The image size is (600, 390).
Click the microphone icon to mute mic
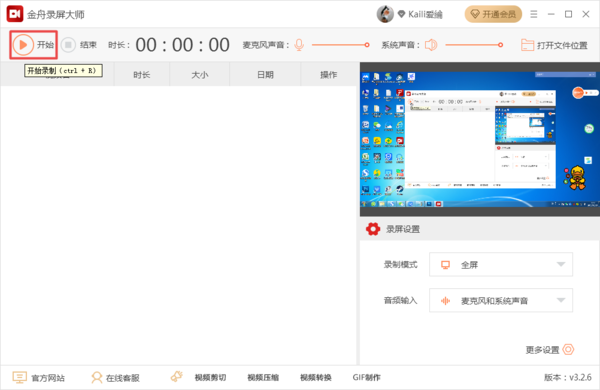pos(299,45)
